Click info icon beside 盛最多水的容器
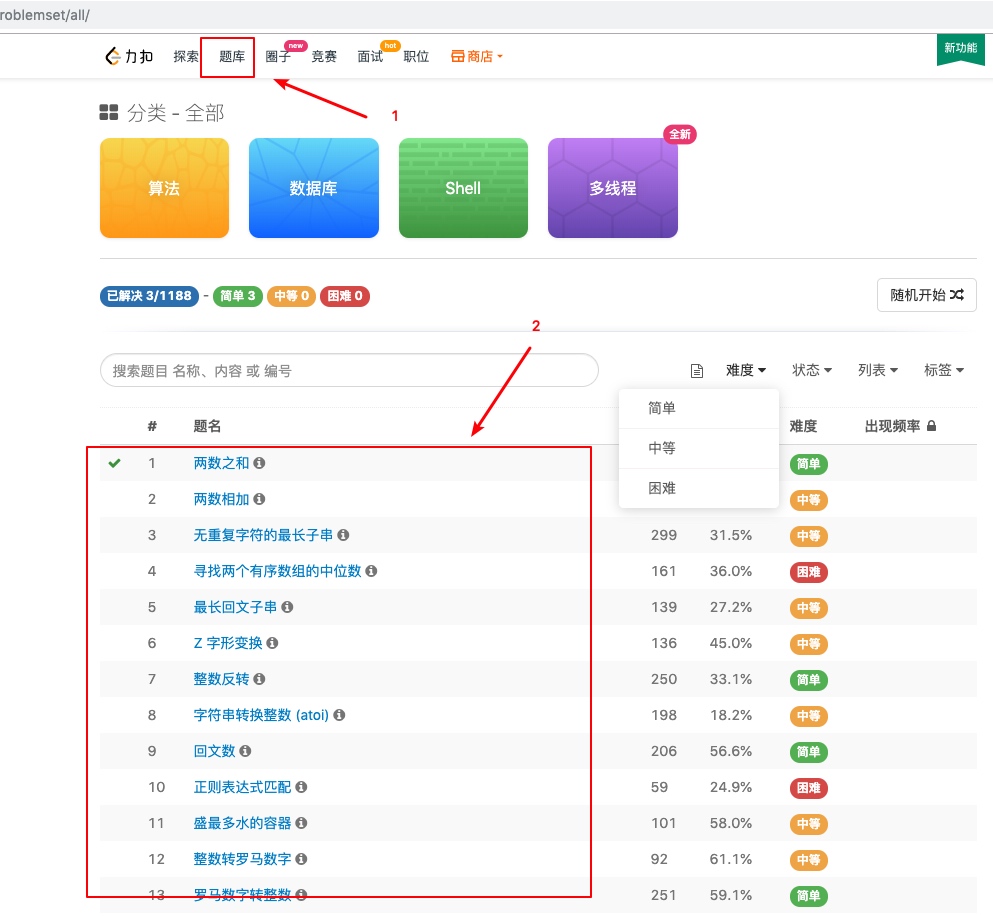Viewport: 993px width, 916px height. point(301,823)
